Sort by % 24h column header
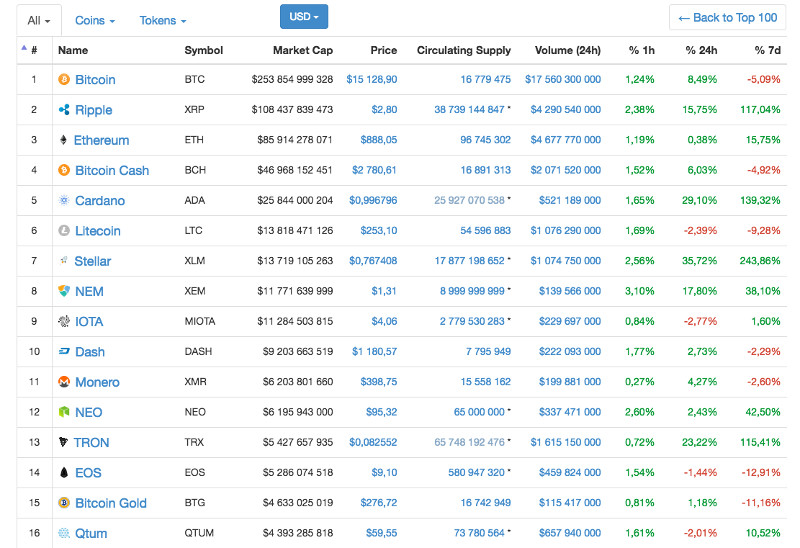Screen dimensions: 800x548 (x=702, y=50)
